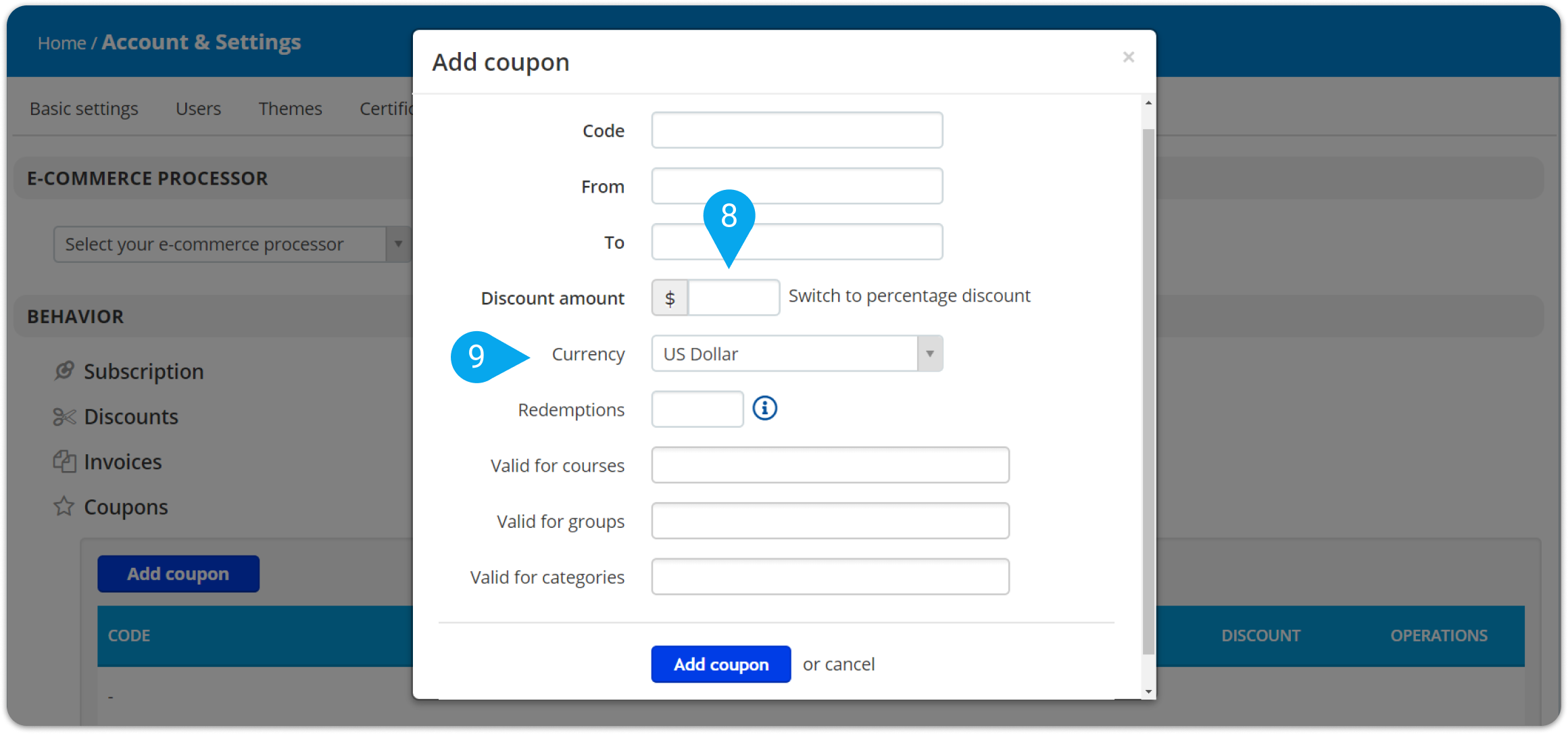
Task: Click the cancel link in dialog
Action: coord(850,664)
